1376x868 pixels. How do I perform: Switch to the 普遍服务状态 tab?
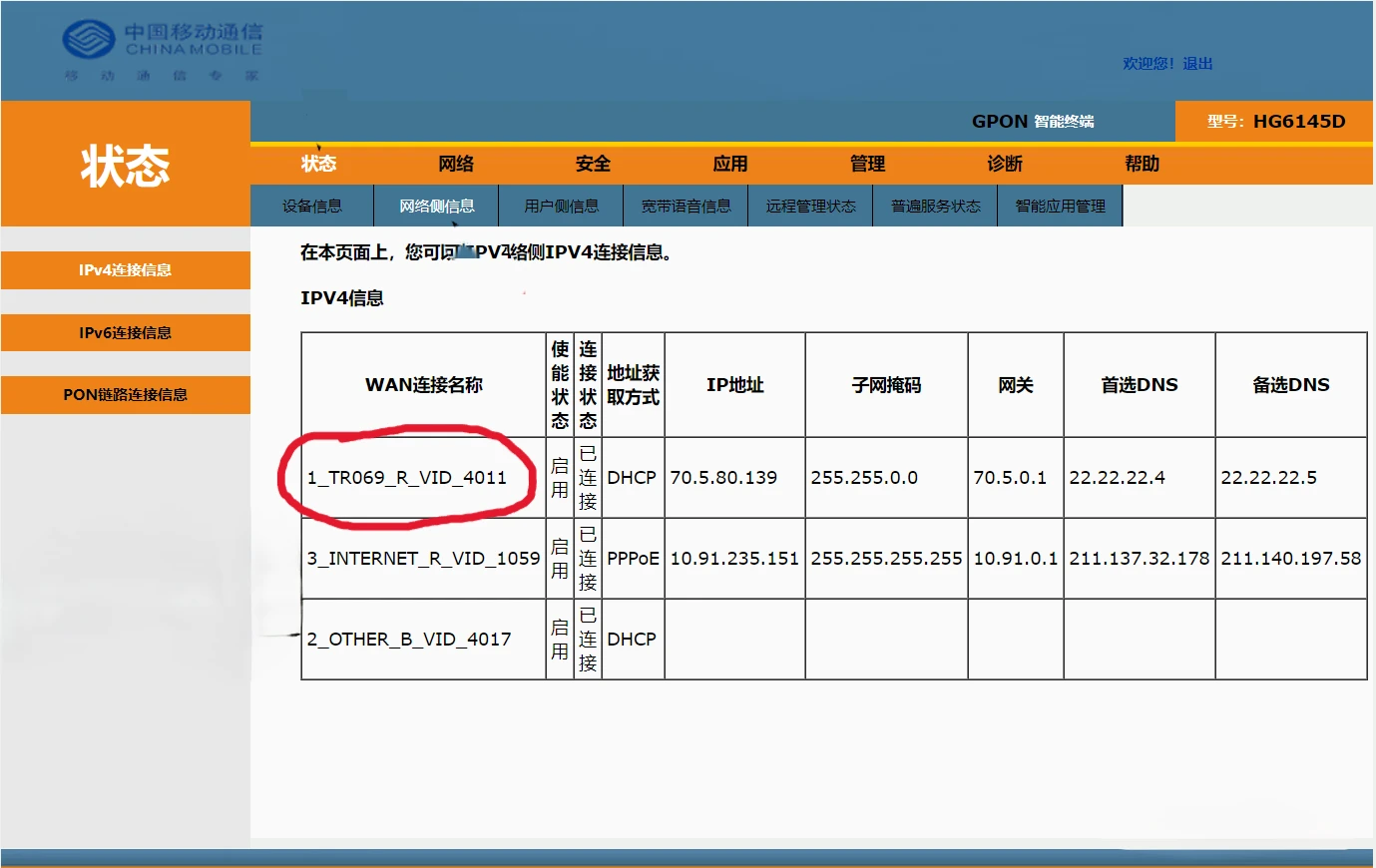coord(935,205)
